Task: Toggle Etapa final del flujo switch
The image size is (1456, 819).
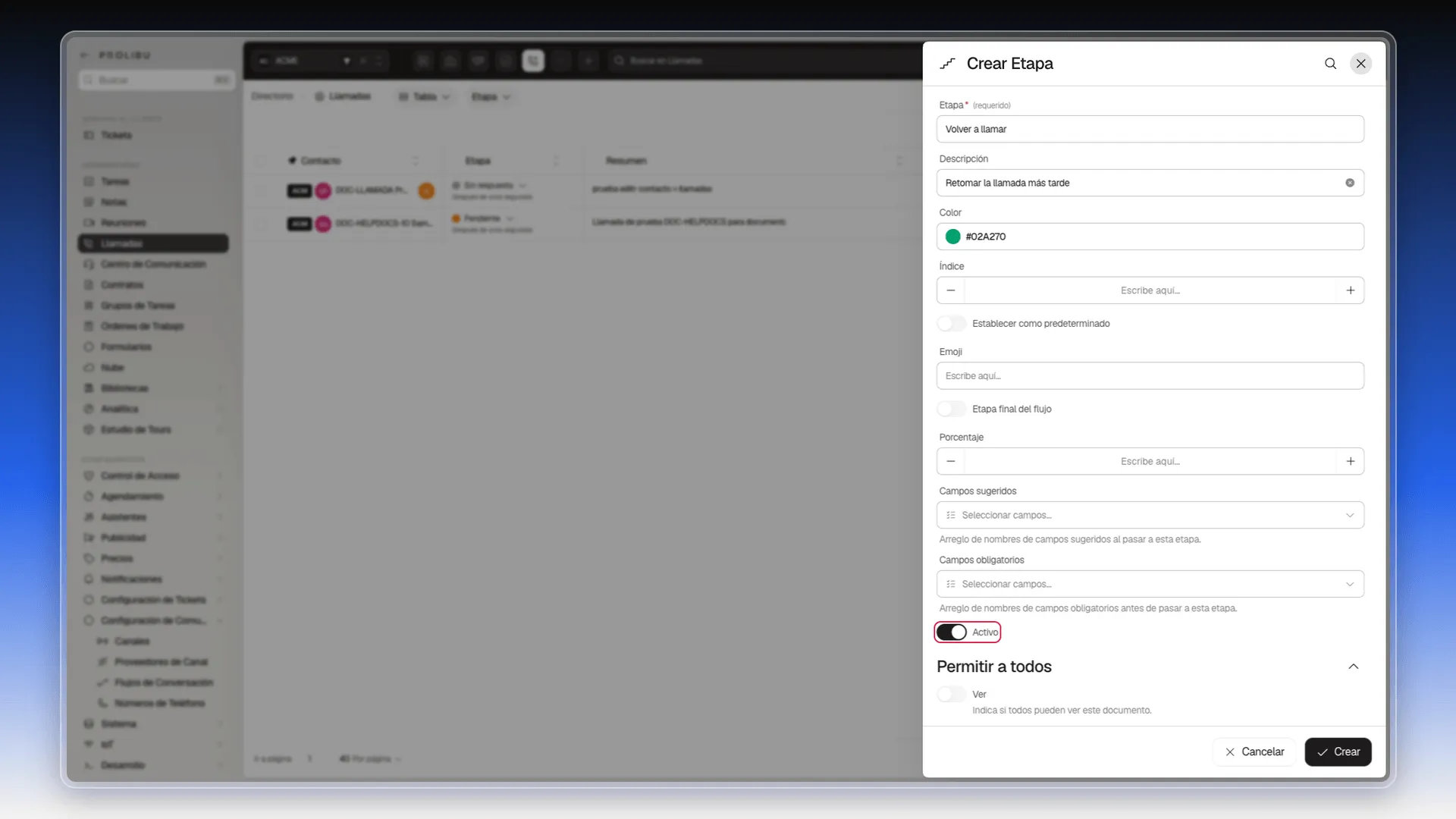Action: 952,409
